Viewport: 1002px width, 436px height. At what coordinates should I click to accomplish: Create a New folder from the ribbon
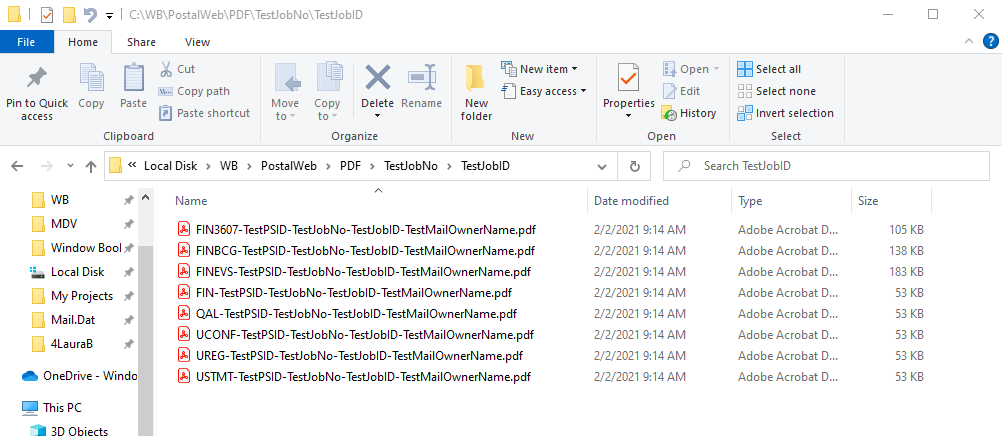[x=477, y=93]
